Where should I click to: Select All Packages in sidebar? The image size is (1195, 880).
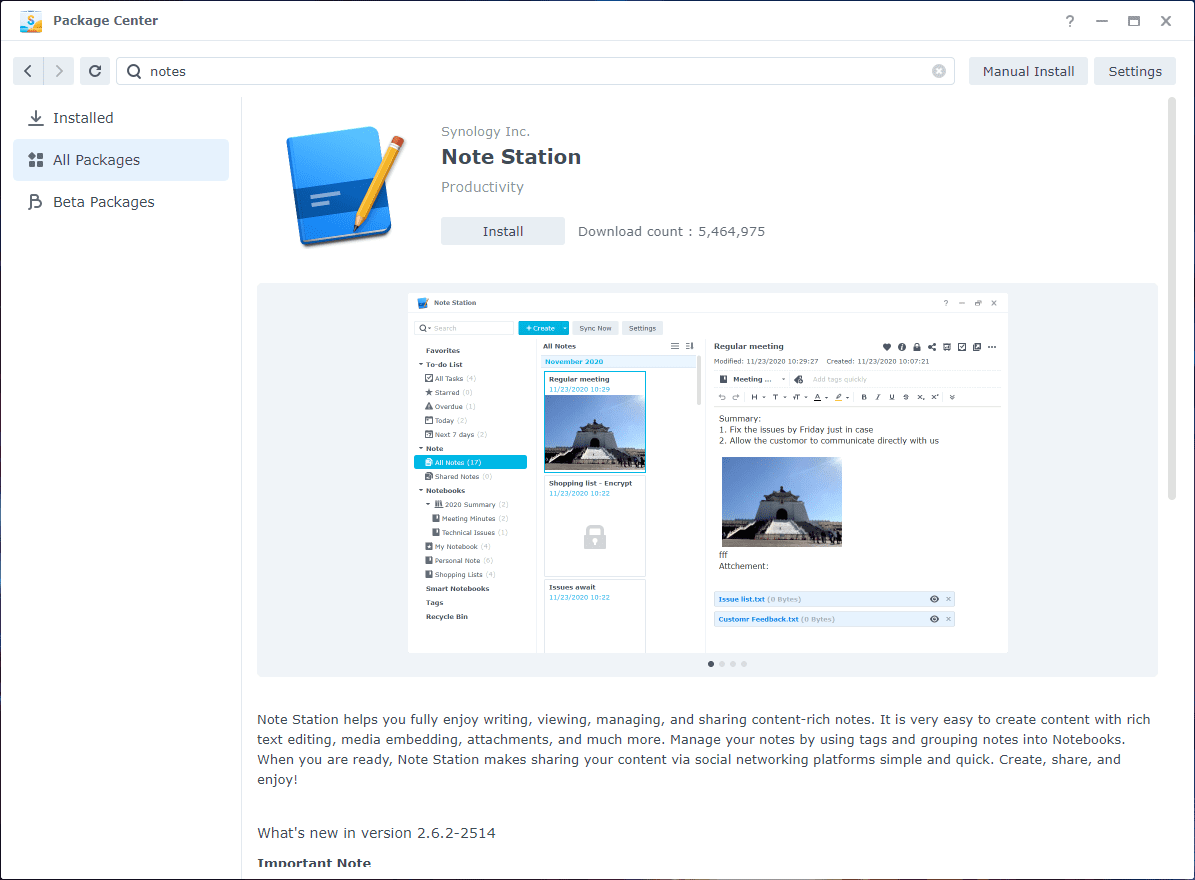click(121, 160)
